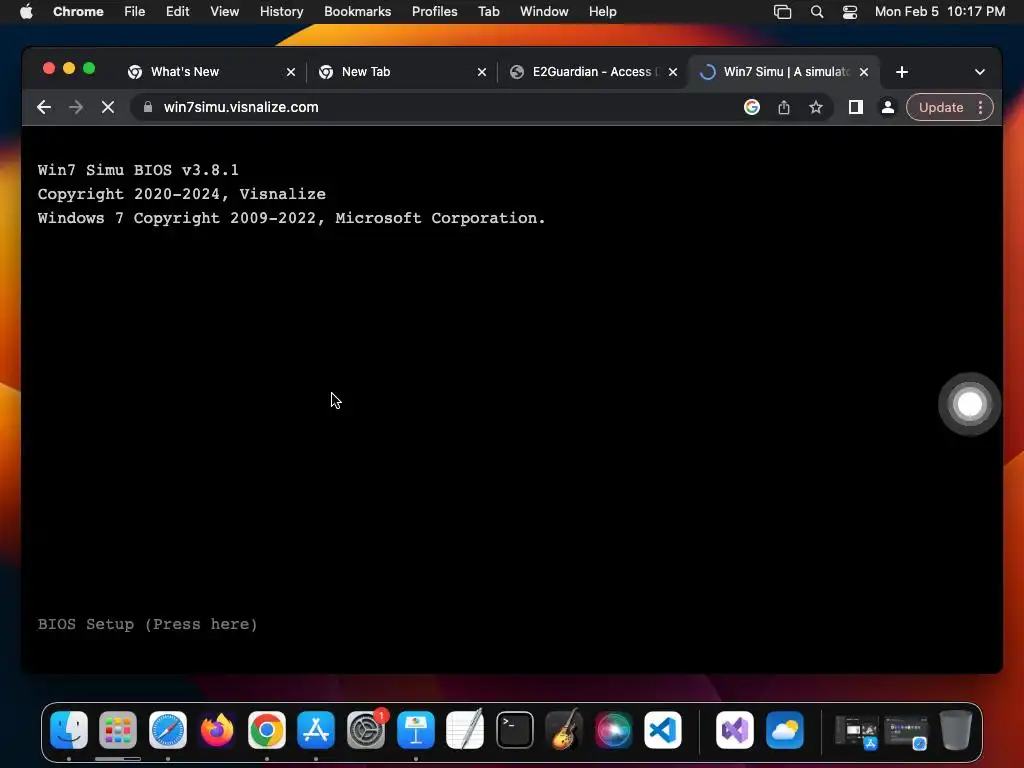1024x768 pixels.
Task: Launch Safari from the Dock
Action: pyautogui.click(x=168, y=729)
